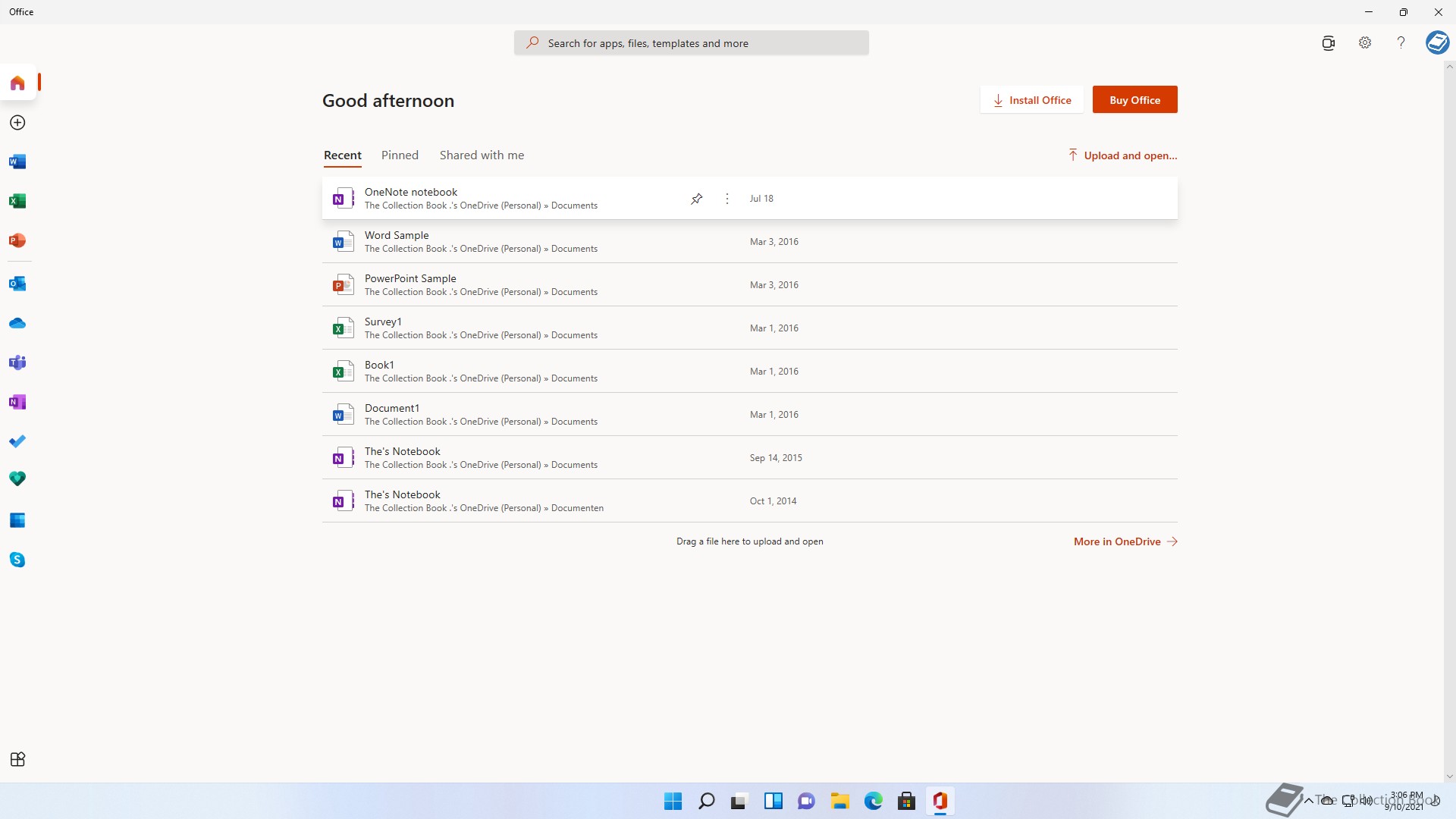Open the Widgets icon on taskbar
This screenshot has height=819, width=1456.
(x=773, y=801)
